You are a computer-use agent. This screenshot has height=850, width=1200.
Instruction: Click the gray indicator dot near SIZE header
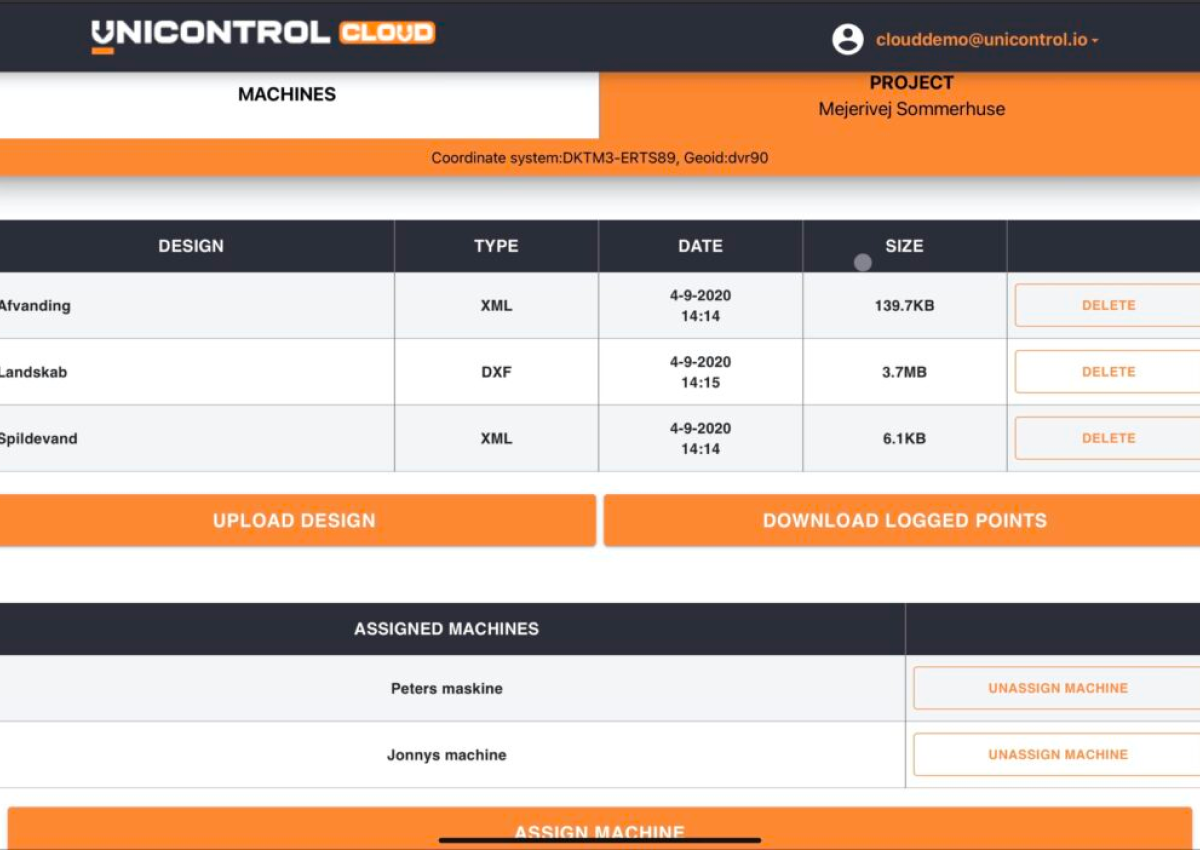pos(861,262)
